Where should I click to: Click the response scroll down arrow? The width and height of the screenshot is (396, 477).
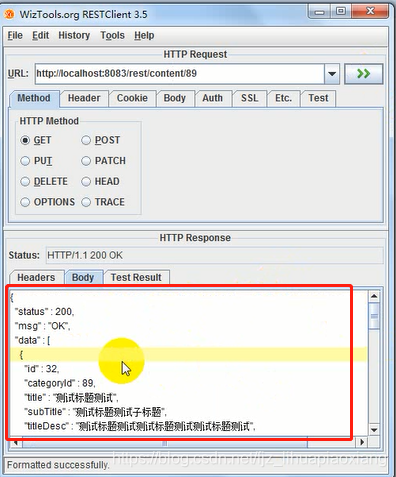point(374,430)
